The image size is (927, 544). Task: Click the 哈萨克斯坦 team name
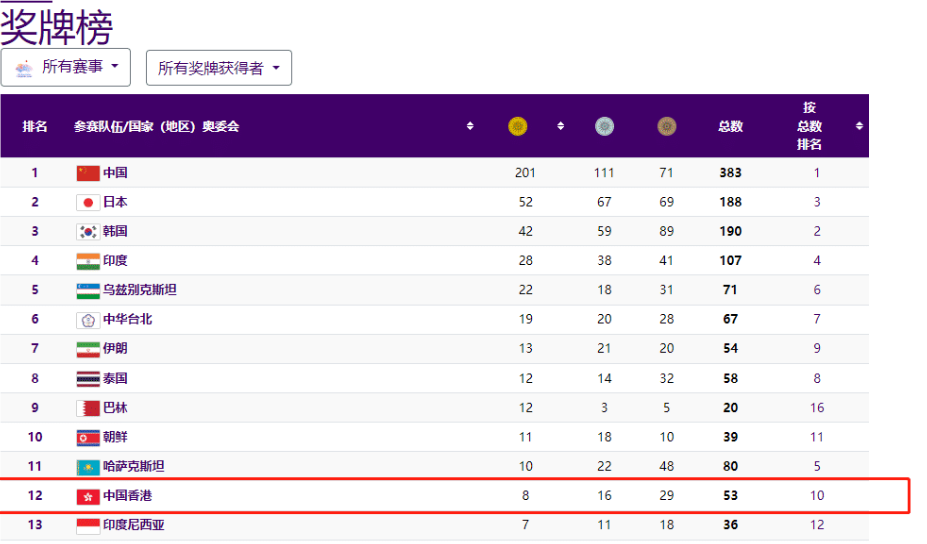(133, 466)
